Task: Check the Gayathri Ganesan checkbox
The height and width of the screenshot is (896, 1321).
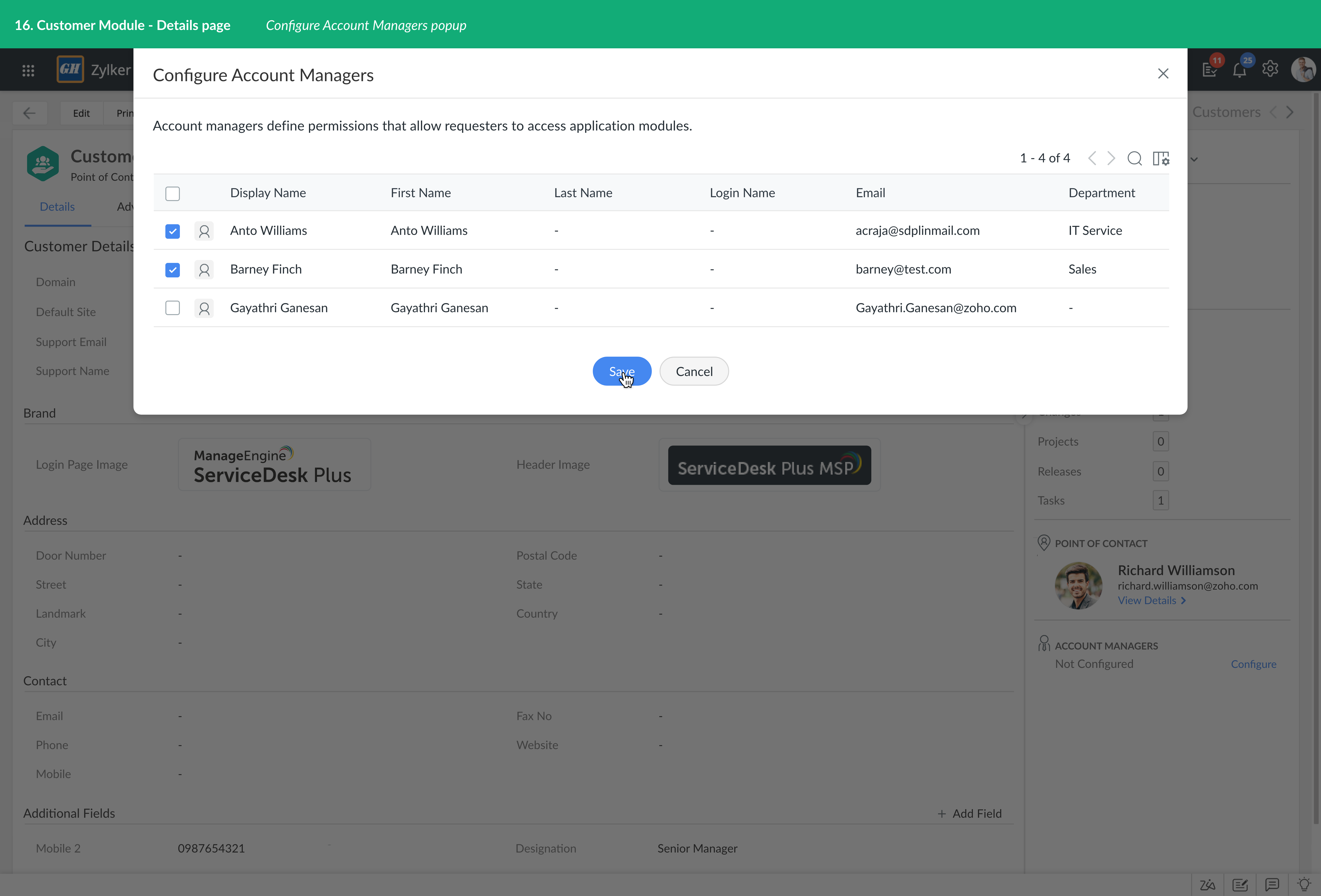Action: click(x=172, y=308)
